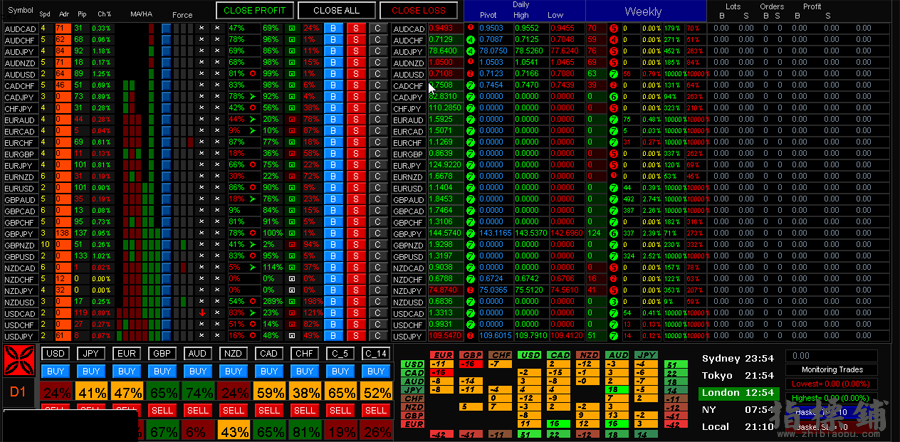900x442 pixels.
Task: Click the Weekly panel header
Action: click(x=646, y=11)
